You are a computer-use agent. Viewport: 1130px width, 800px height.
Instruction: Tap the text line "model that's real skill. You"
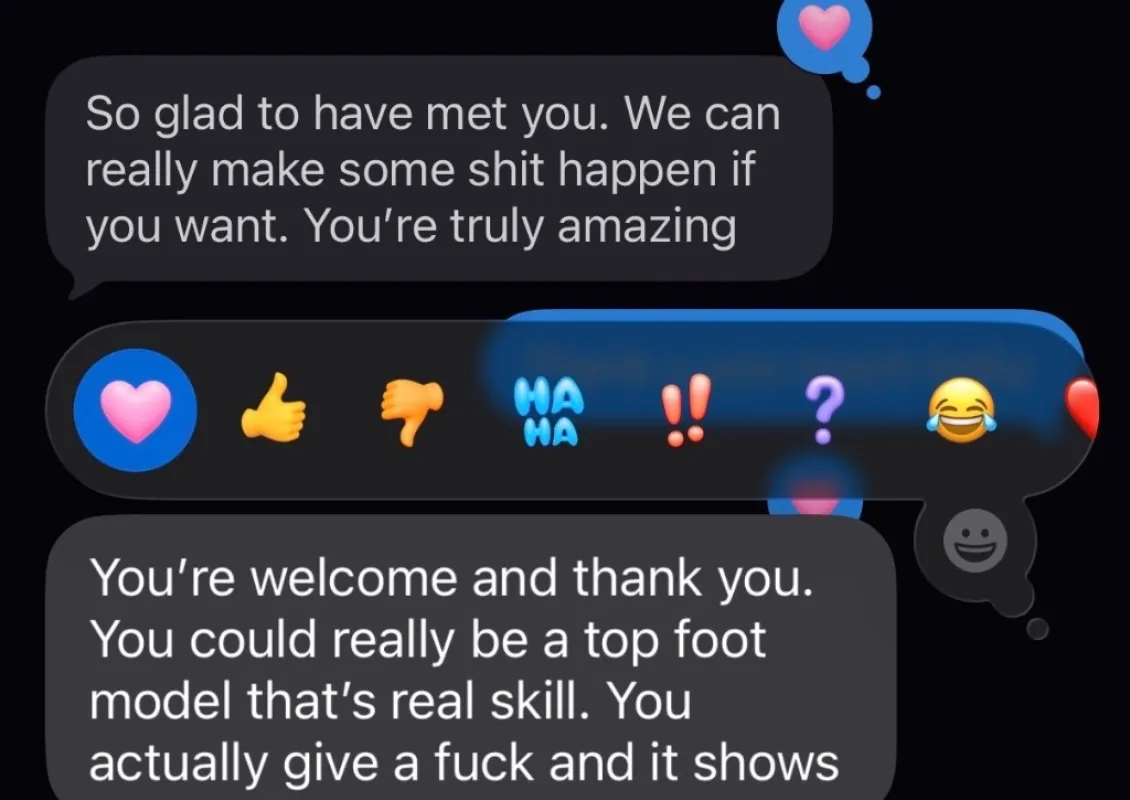click(x=390, y=701)
